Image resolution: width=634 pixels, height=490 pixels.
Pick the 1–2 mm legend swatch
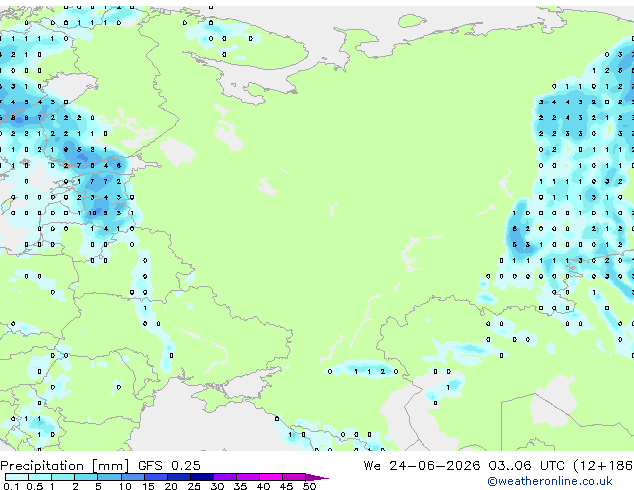[63, 477]
